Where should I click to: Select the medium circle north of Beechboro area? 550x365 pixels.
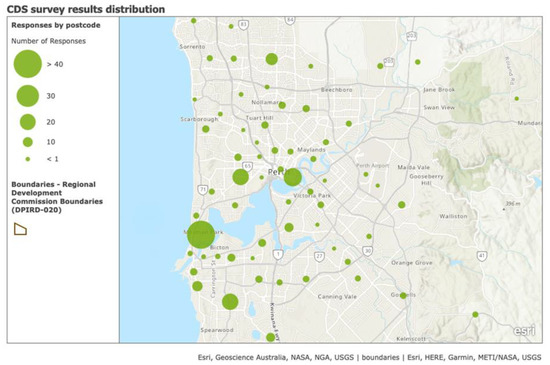click(271, 59)
